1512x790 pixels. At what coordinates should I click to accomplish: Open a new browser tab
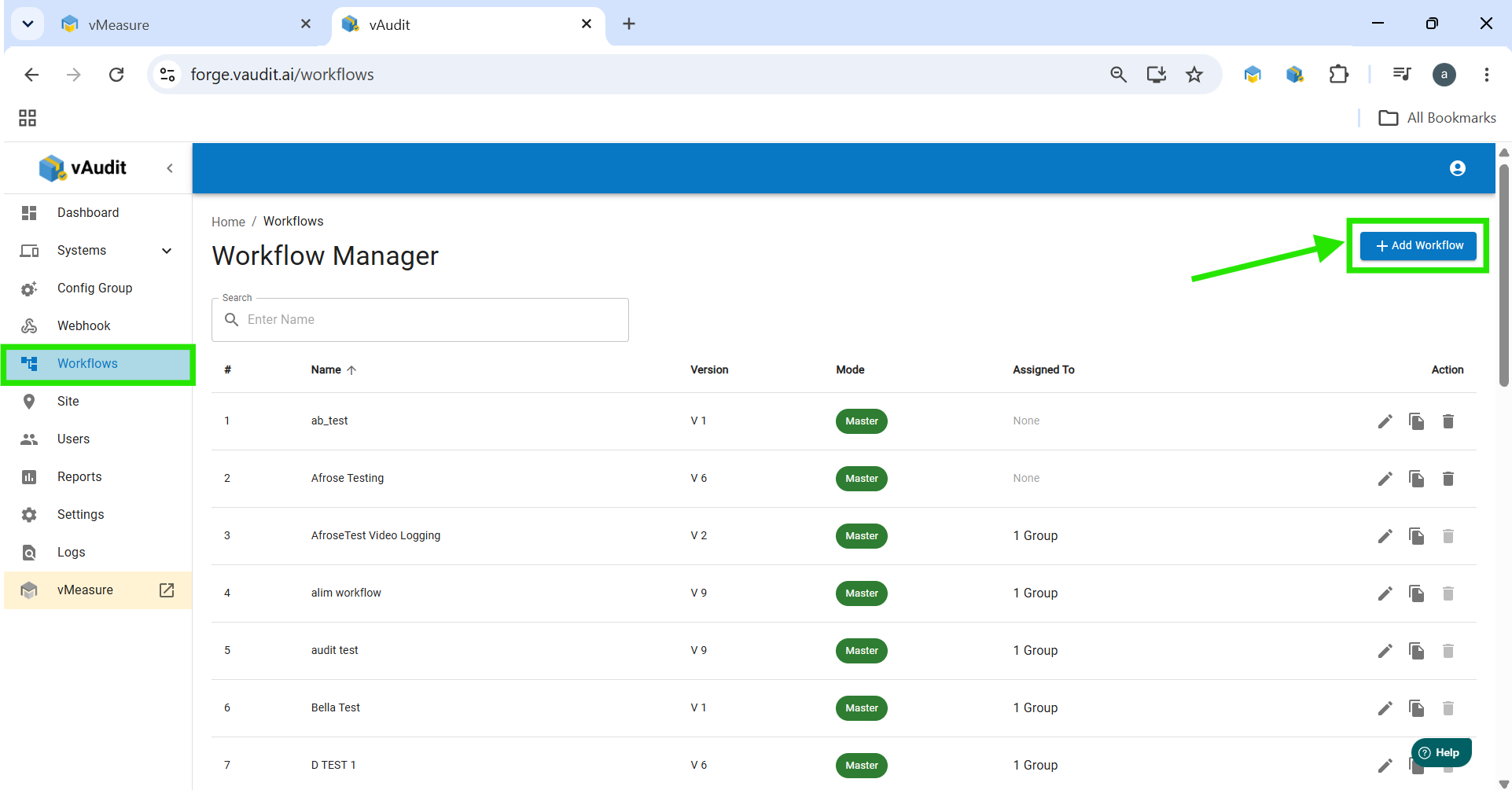point(629,24)
